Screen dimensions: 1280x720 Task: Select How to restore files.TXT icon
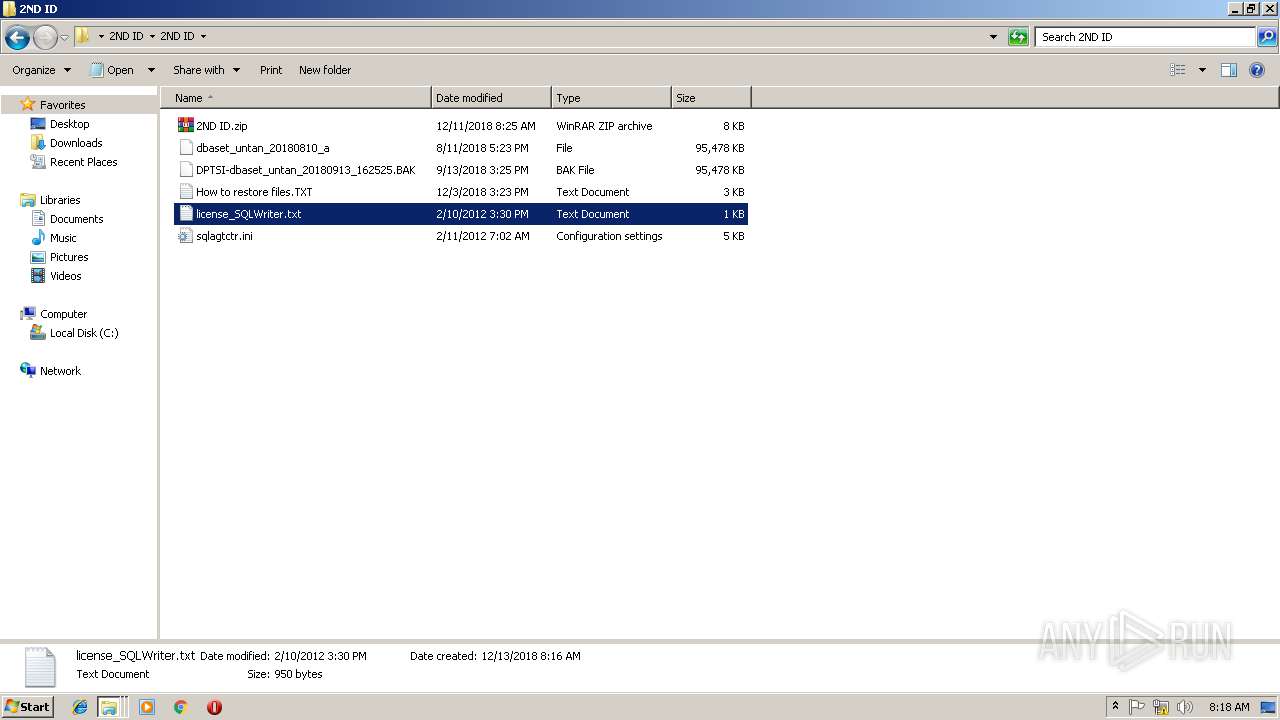[x=185, y=192]
